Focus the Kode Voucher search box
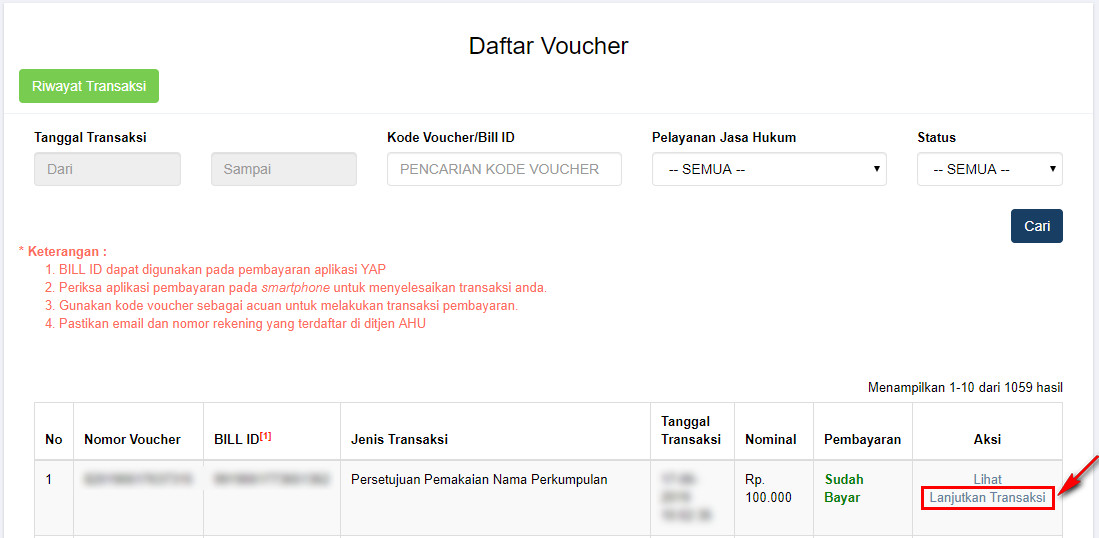Screen dimensions: 1099x538 504,170
